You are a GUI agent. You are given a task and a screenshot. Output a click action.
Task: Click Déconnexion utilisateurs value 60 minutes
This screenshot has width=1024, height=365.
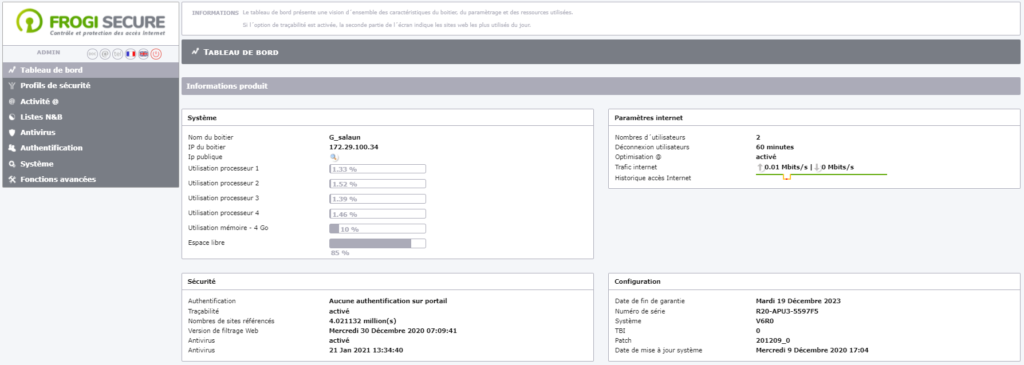(x=775, y=148)
